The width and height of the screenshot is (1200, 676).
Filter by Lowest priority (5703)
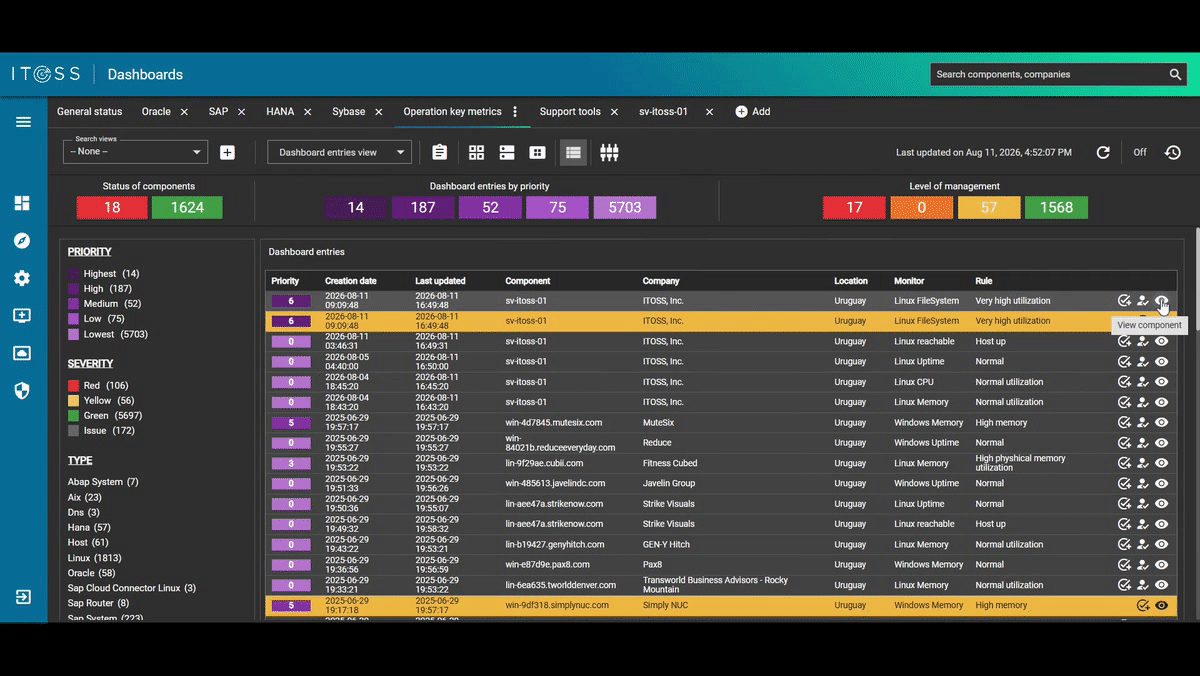(107, 334)
